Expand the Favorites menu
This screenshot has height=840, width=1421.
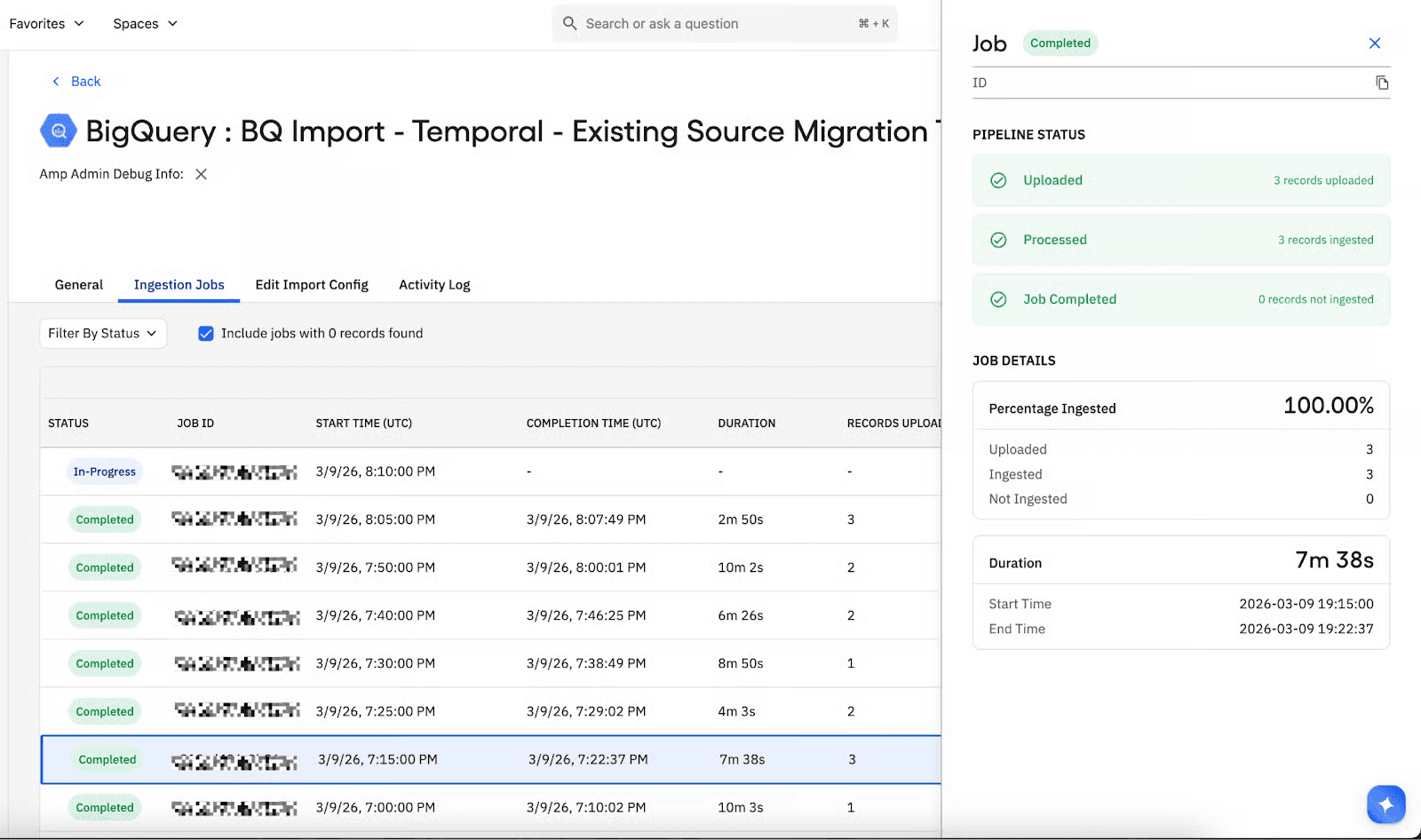(x=46, y=24)
